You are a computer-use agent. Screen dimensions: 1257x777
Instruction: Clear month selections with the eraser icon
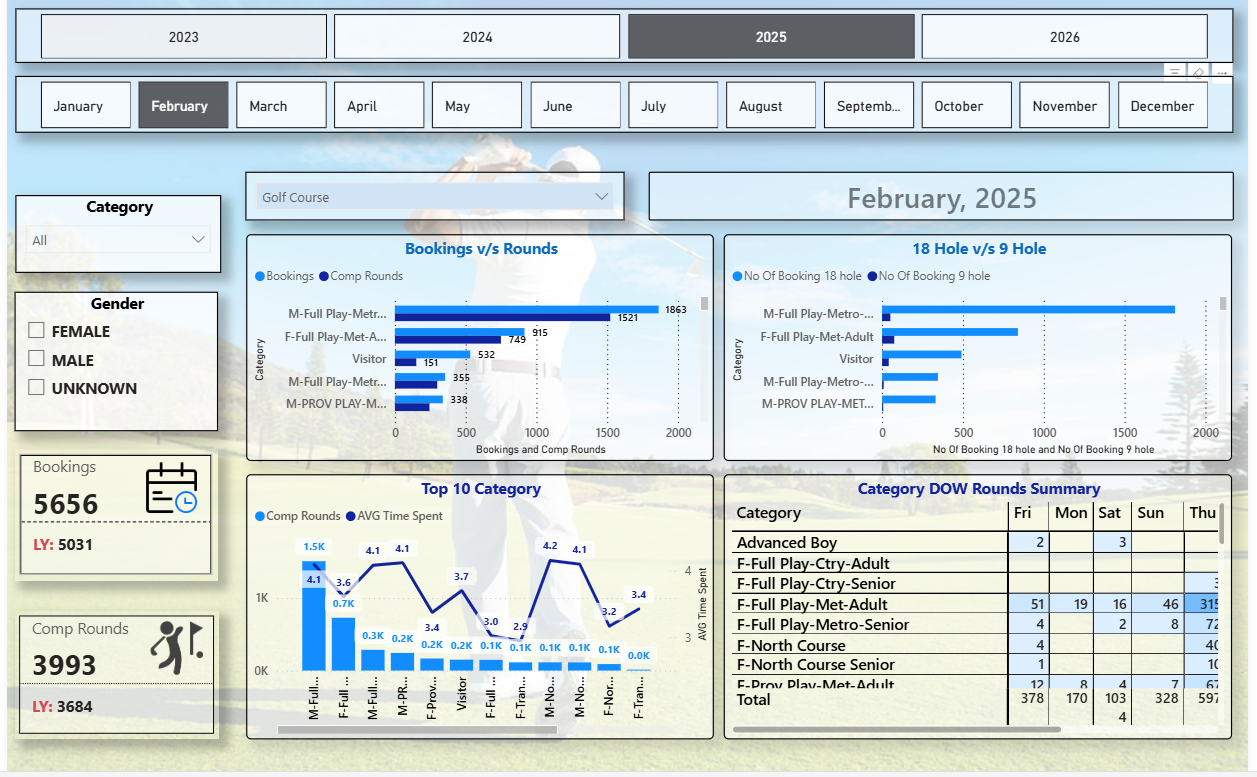(1198, 72)
